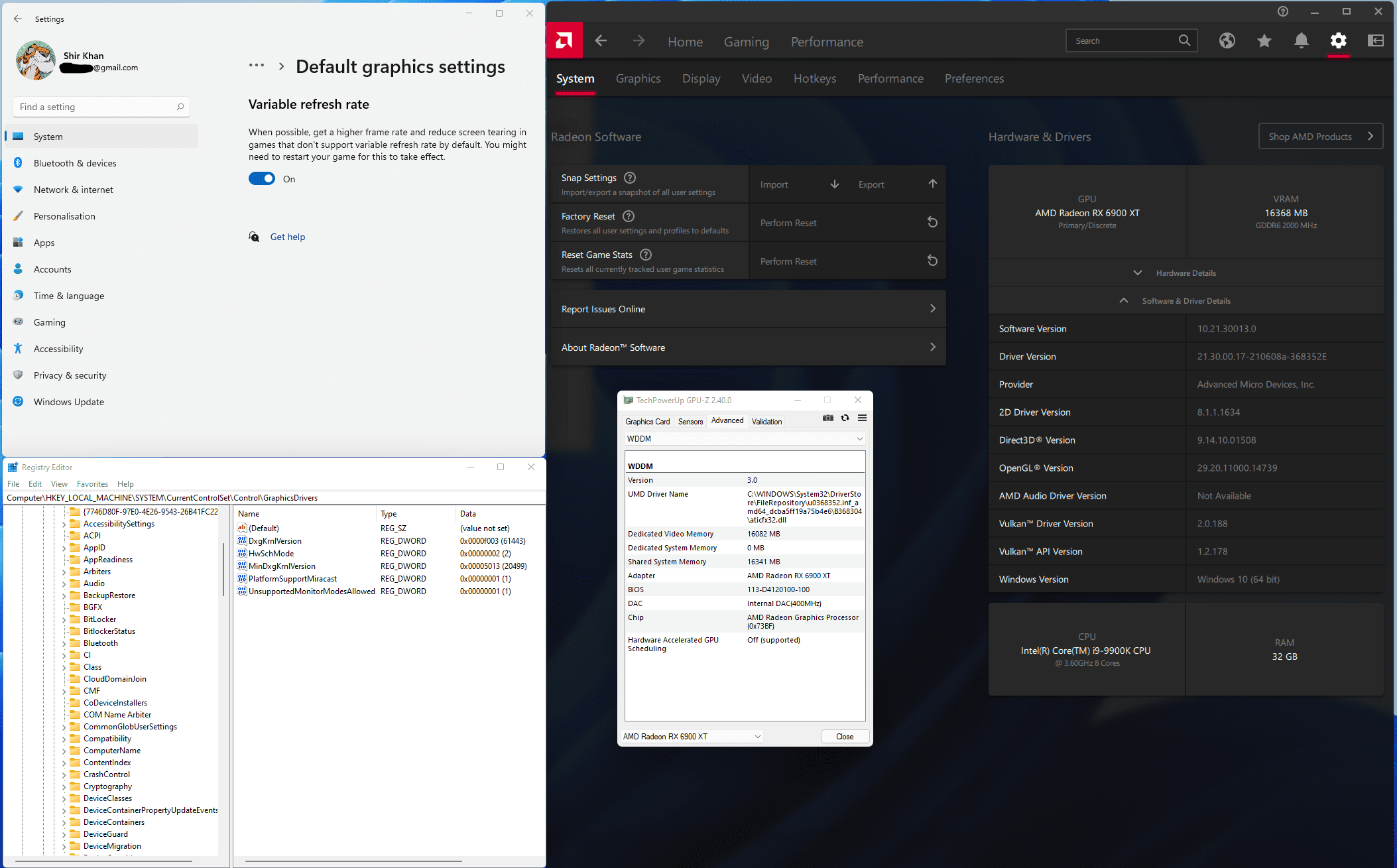The width and height of the screenshot is (1397, 868).
Task: Click the Shop AMD Products button
Action: pos(1320,137)
